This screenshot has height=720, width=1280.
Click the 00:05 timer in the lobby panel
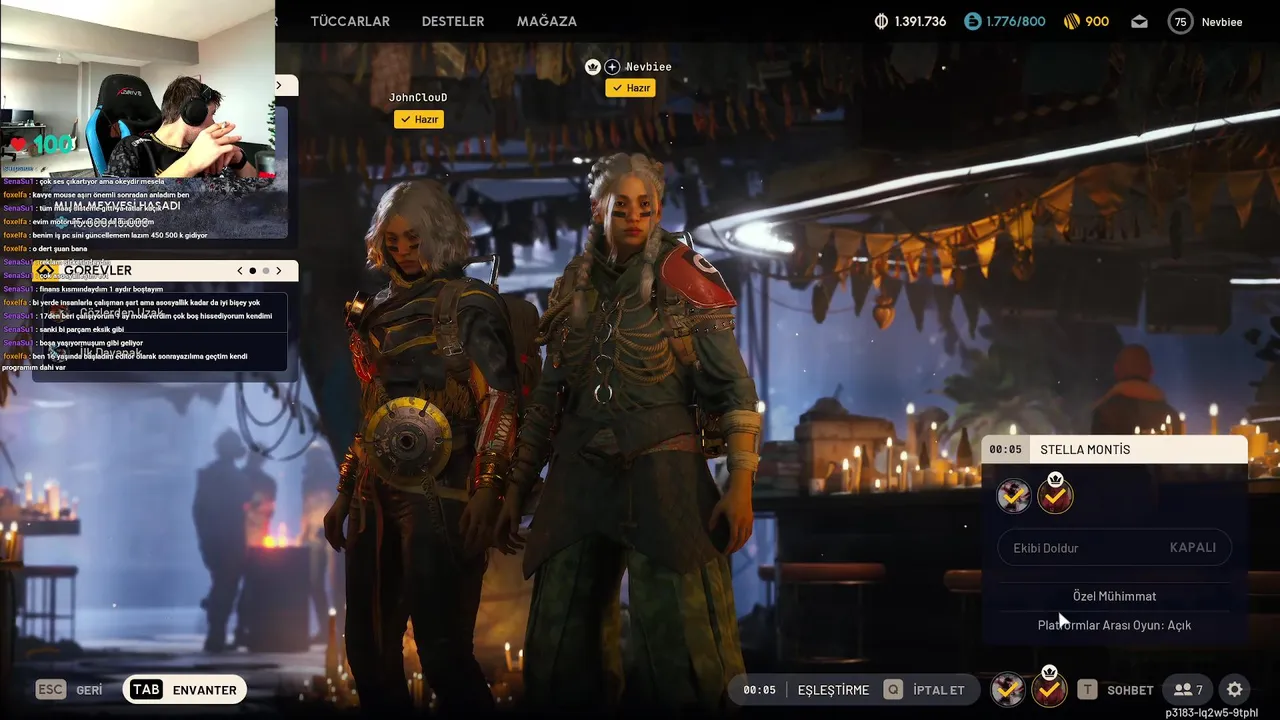[x=1005, y=450]
